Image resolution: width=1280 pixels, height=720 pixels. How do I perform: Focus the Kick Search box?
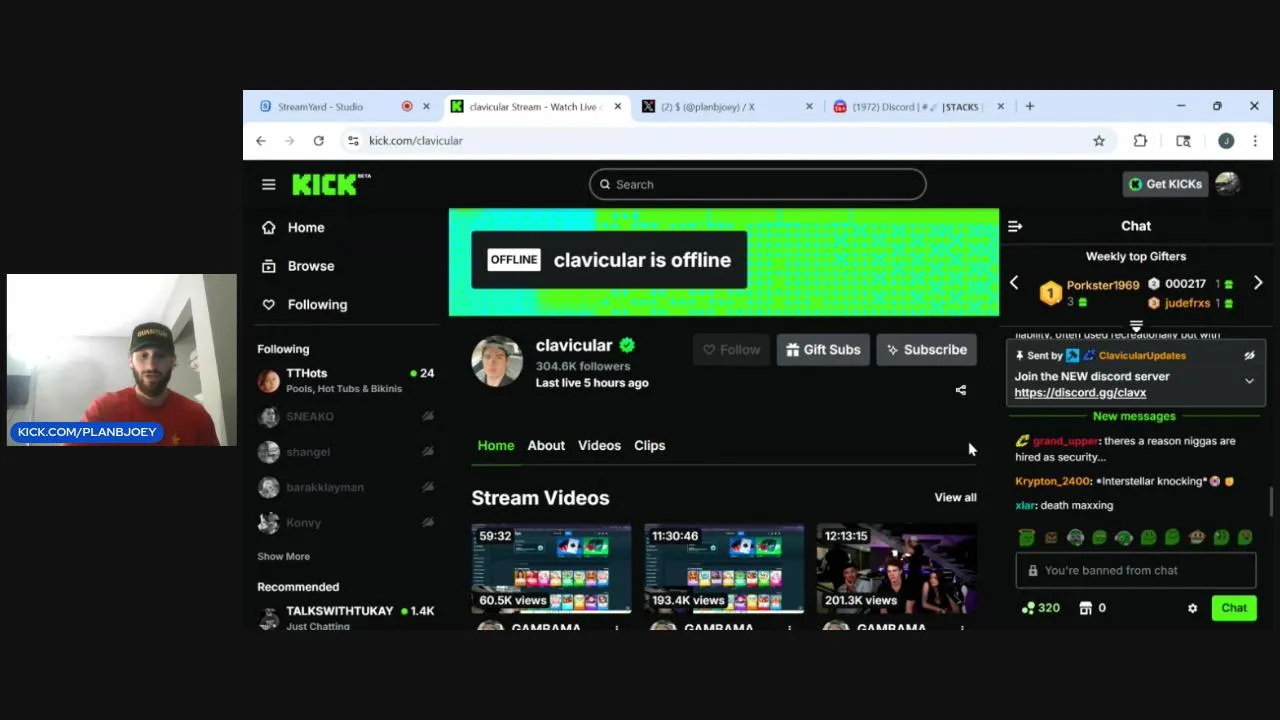(x=758, y=184)
